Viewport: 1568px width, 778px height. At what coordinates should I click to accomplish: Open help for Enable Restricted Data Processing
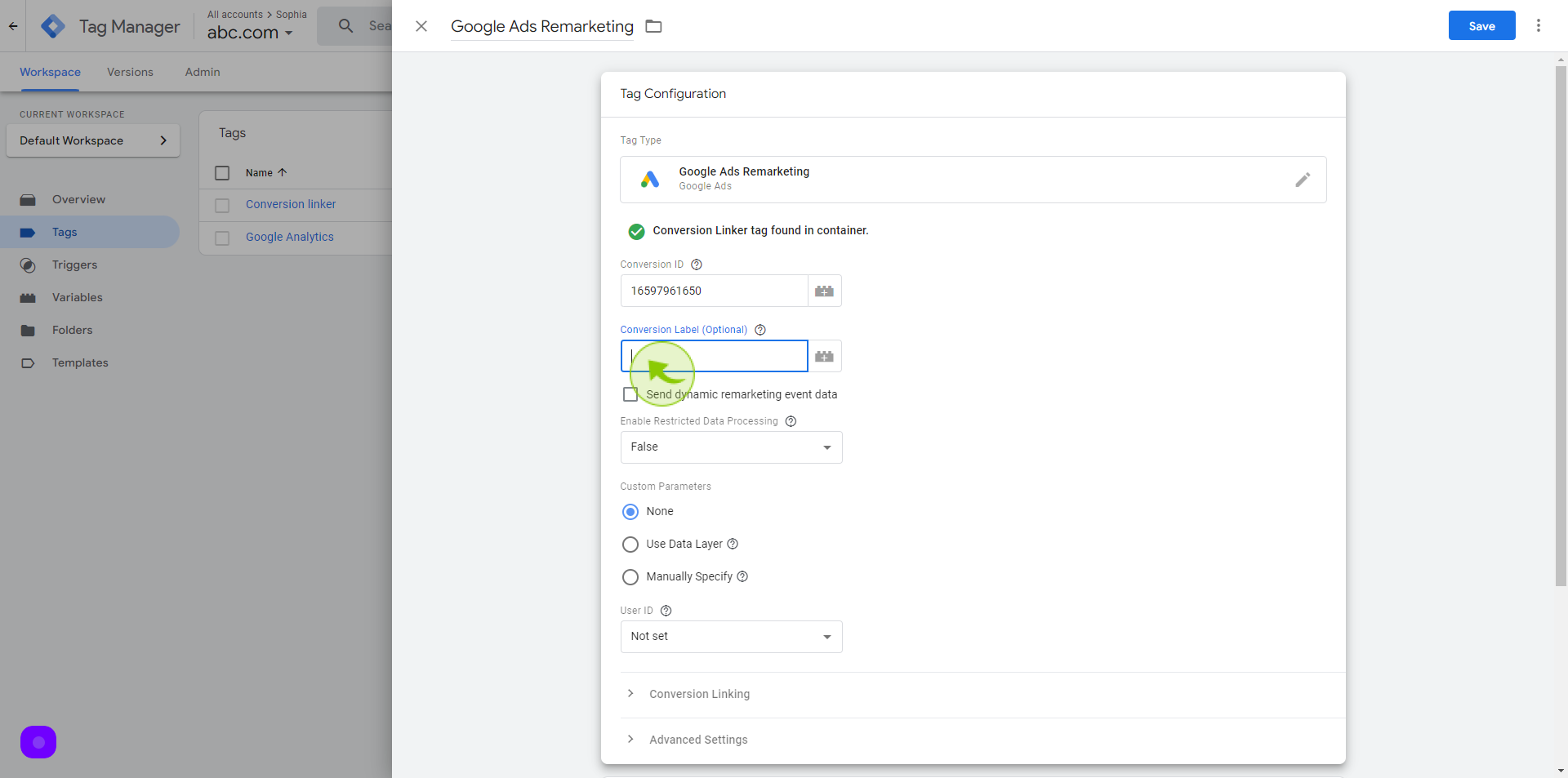pyautogui.click(x=791, y=421)
